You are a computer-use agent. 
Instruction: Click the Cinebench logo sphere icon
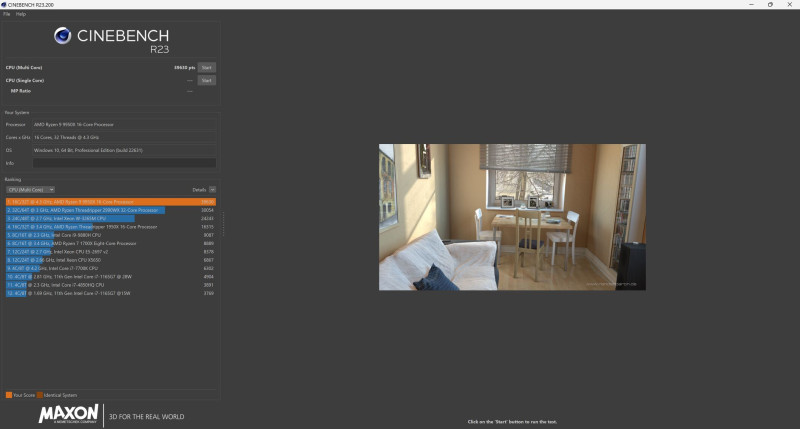pos(63,36)
